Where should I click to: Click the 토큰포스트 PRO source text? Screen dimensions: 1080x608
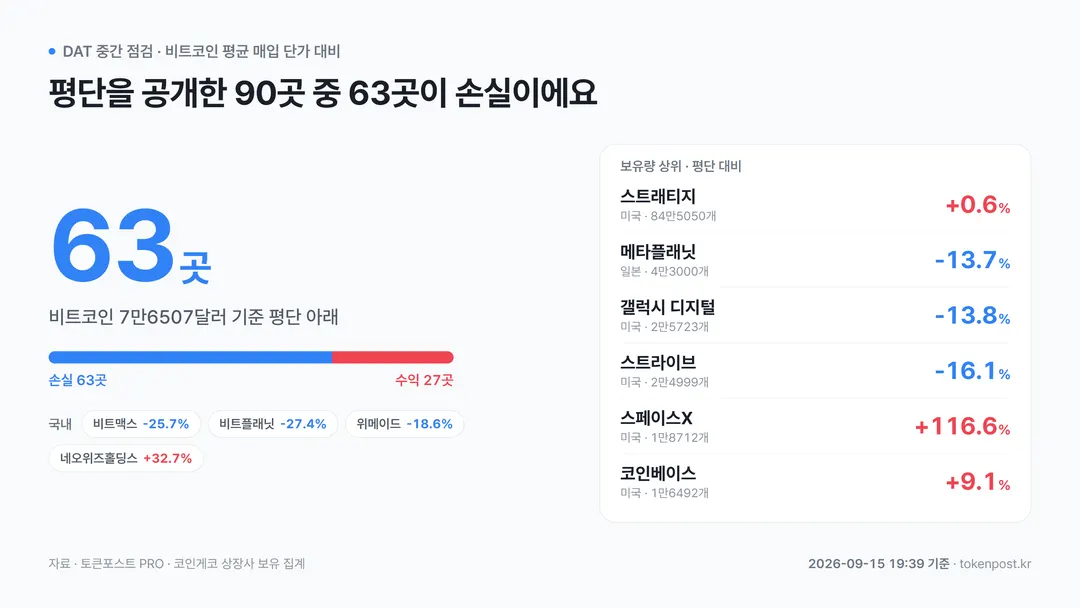pyautogui.click(x=122, y=564)
